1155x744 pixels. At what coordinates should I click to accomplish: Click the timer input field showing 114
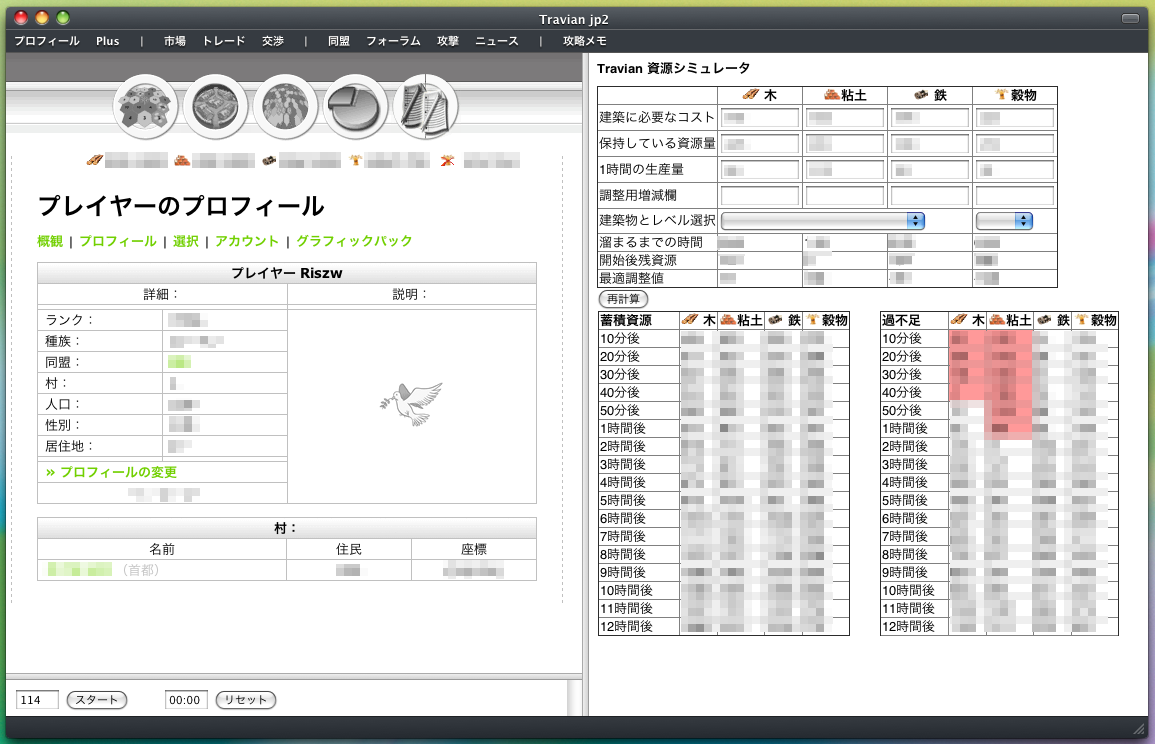point(37,700)
